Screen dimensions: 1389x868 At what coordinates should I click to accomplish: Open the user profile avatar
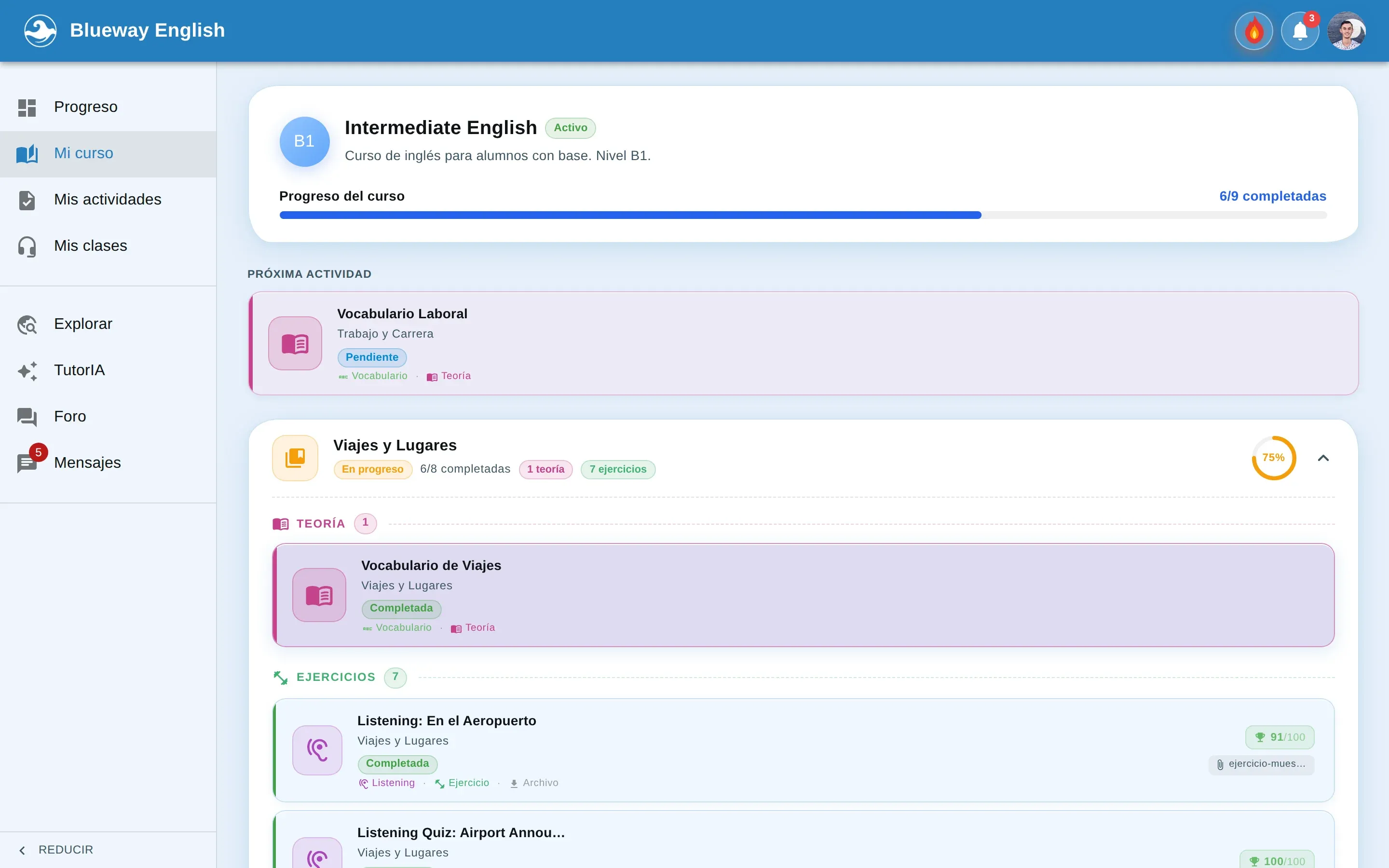(1346, 31)
